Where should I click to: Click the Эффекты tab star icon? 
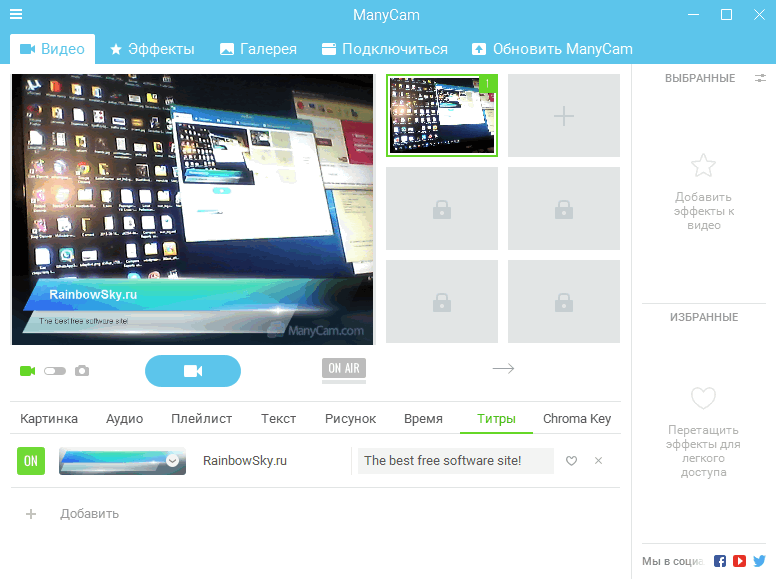(116, 49)
